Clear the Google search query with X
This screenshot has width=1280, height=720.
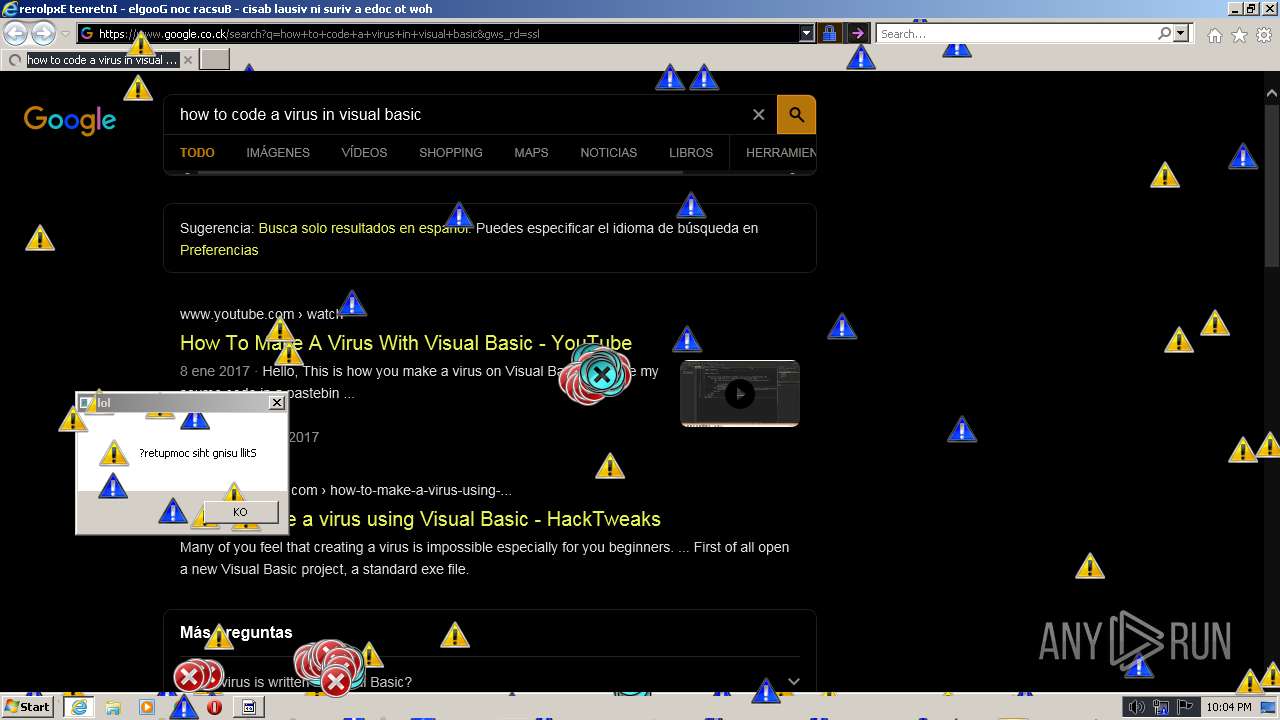[759, 115]
